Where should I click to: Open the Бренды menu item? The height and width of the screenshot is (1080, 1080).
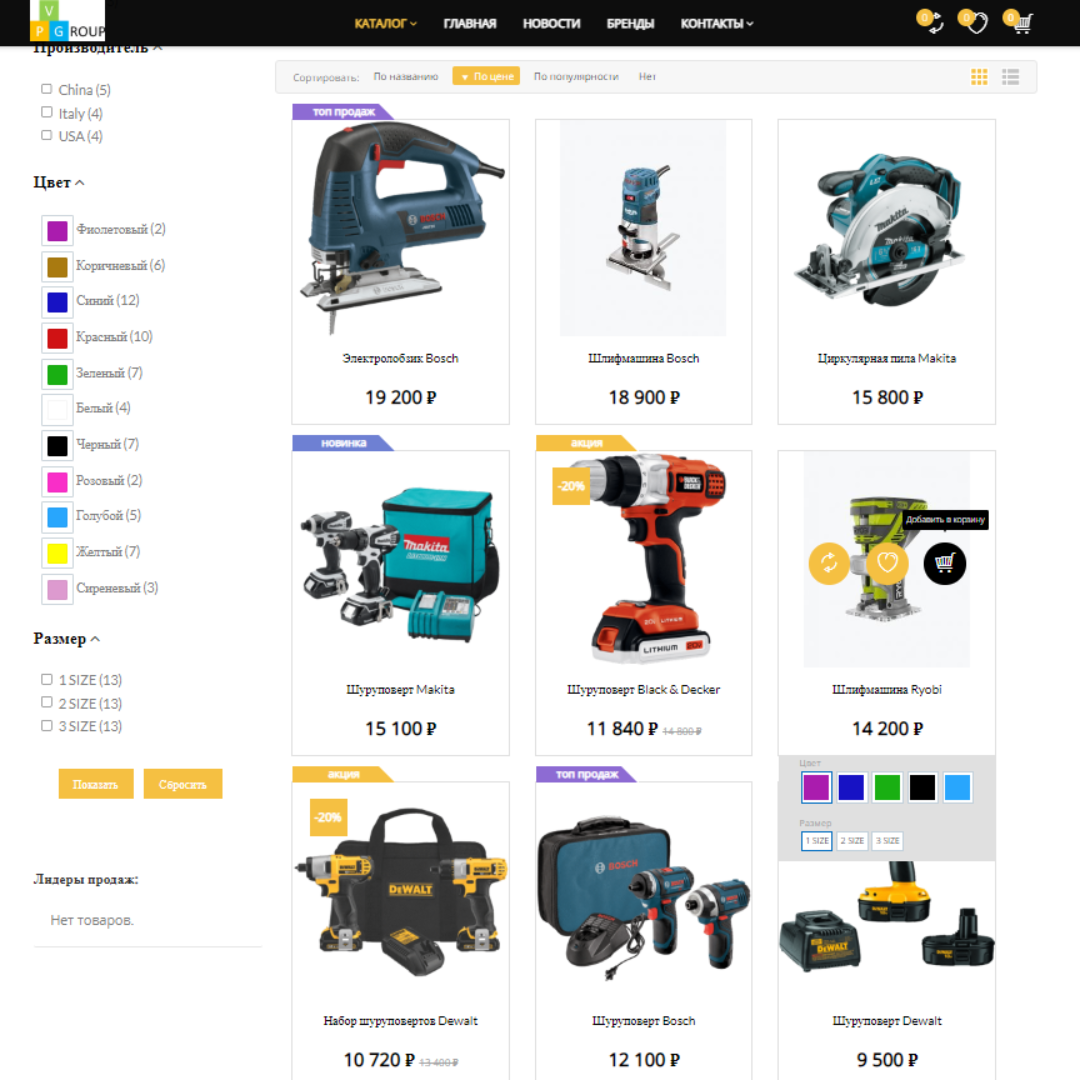click(x=630, y=24)
